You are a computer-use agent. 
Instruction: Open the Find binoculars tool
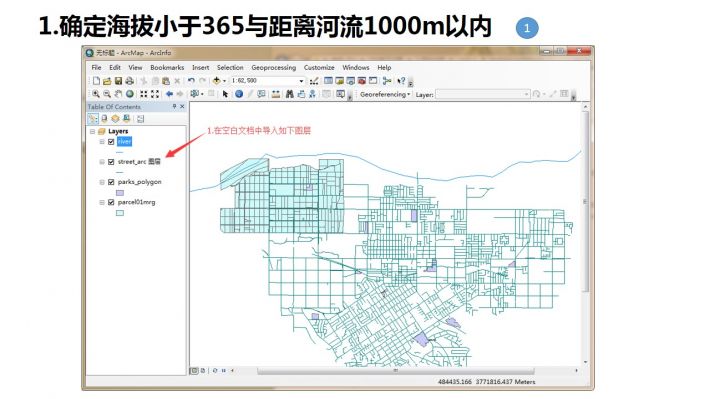tap(289, 94)
